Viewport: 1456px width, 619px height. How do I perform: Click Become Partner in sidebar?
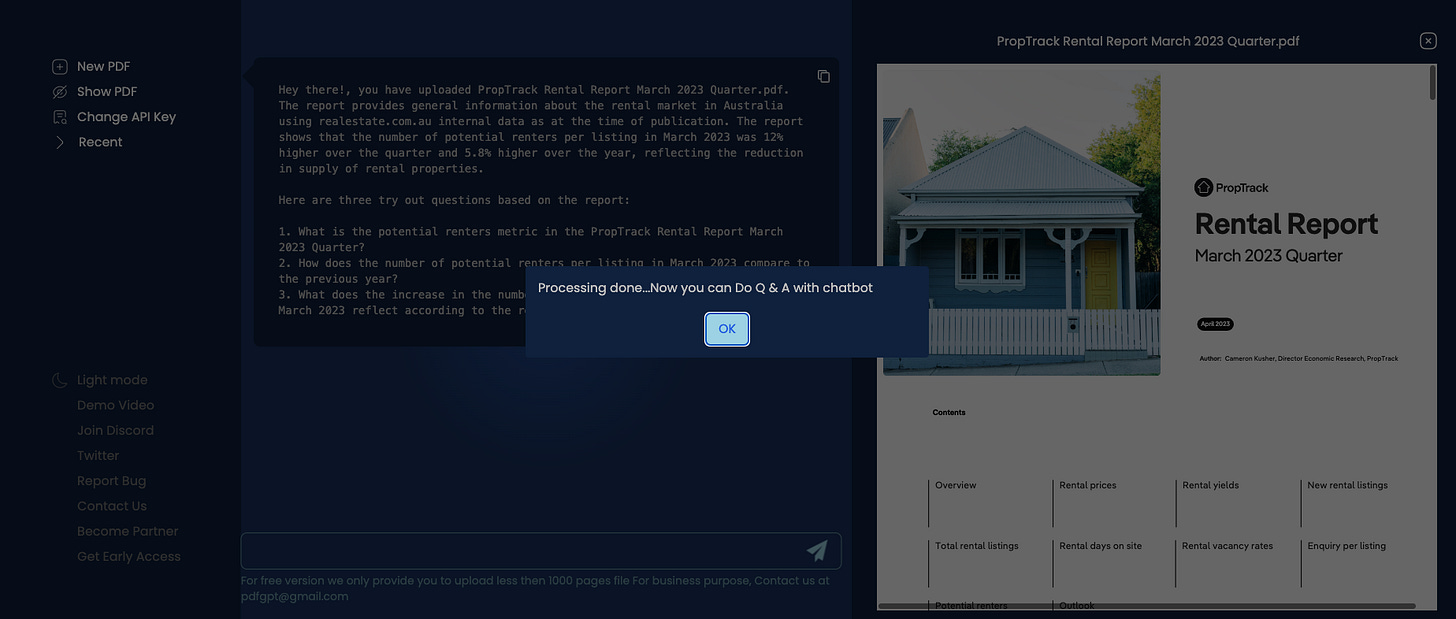pos(128,531)
